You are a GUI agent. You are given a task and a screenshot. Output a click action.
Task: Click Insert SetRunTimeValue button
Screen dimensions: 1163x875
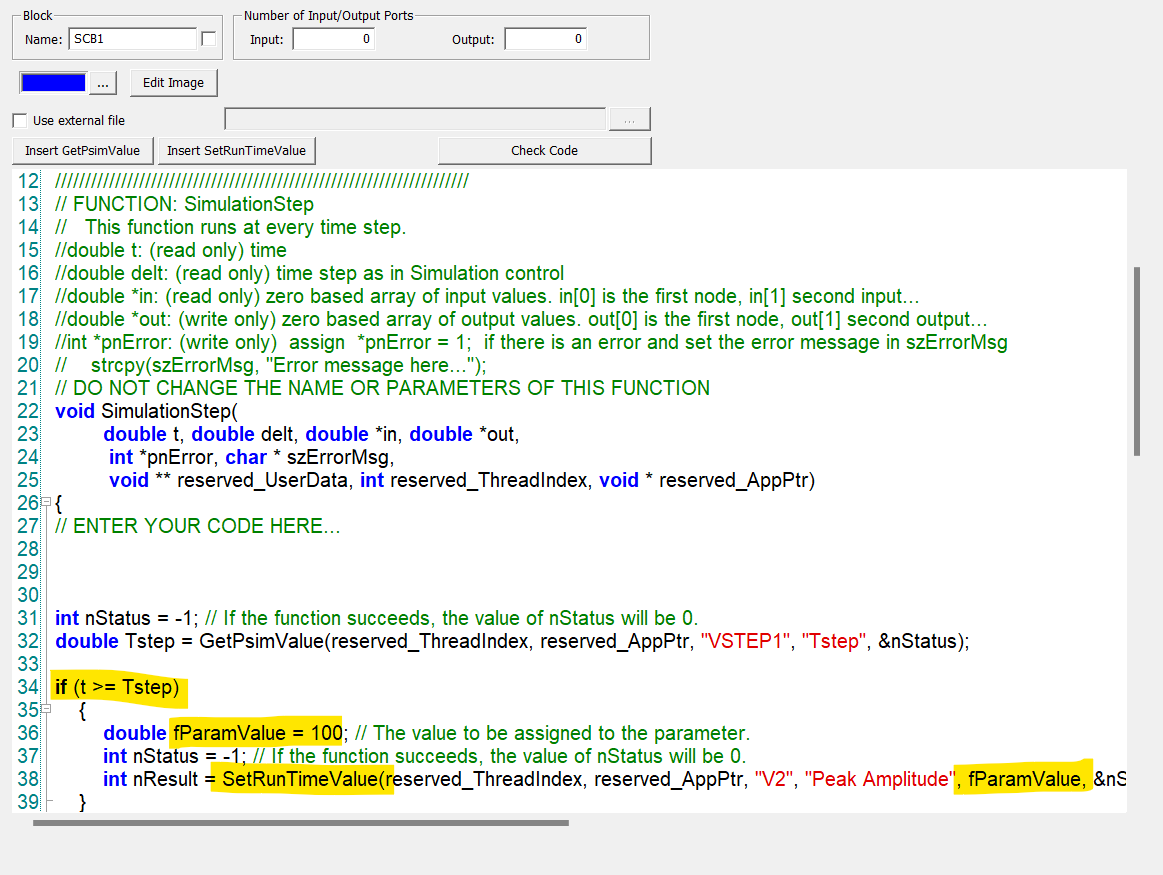[237, 151]
